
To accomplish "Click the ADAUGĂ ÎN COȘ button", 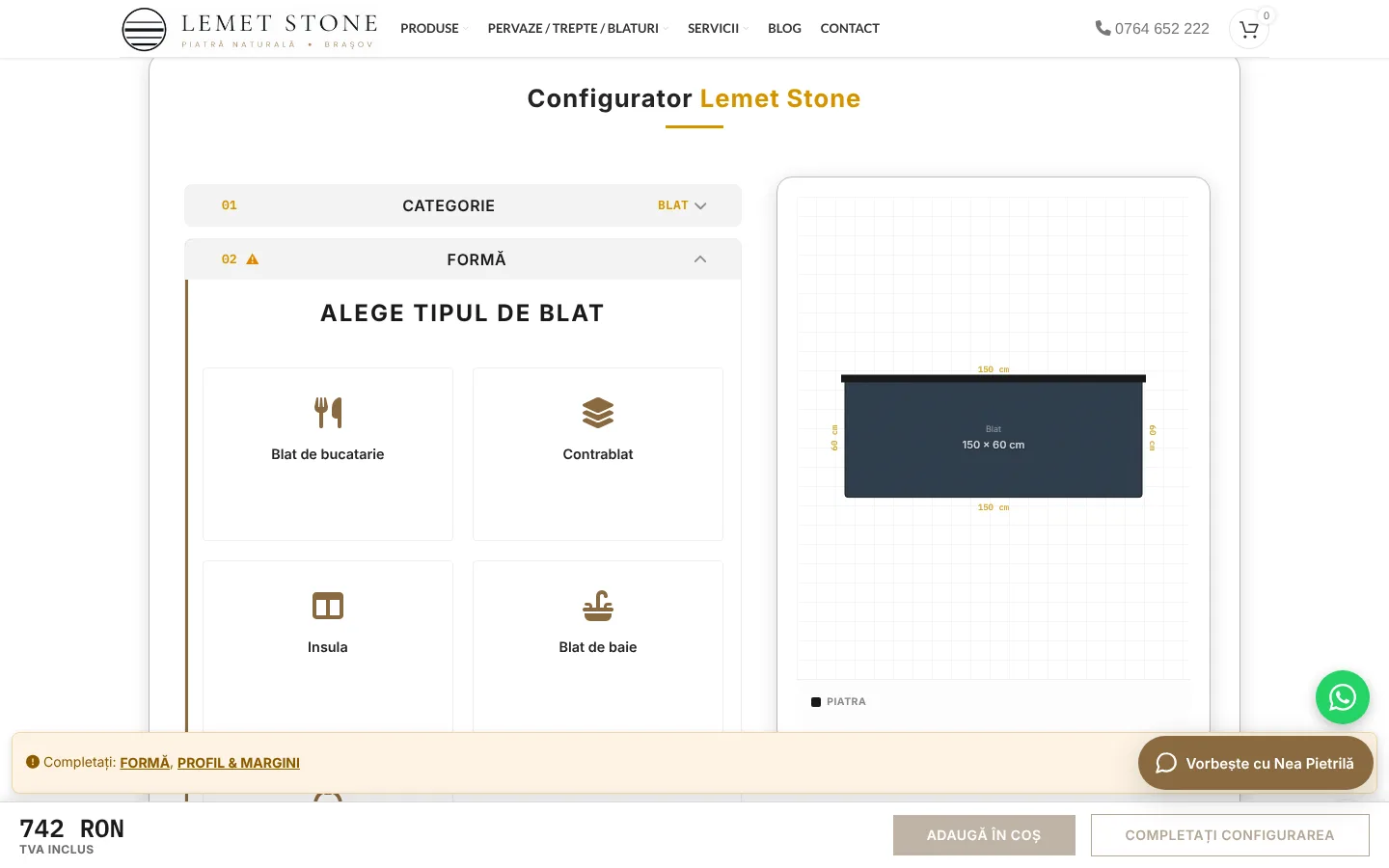I will click(x=984, y=835).
